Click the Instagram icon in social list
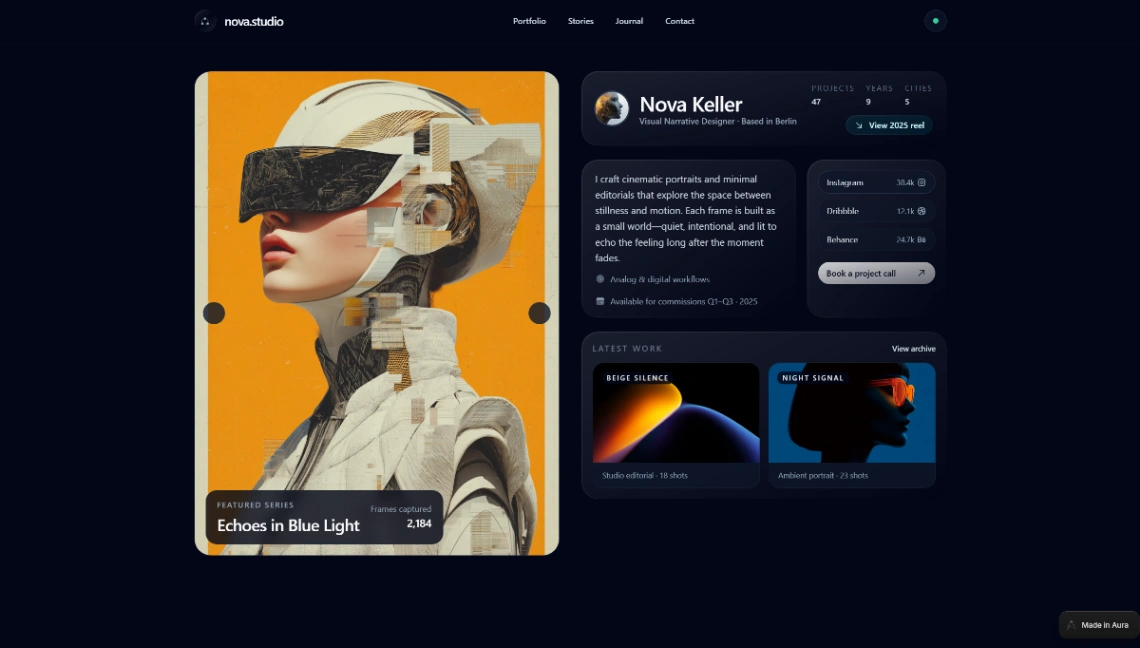This screenshot has height=648, width=1140. coord(921,183)
